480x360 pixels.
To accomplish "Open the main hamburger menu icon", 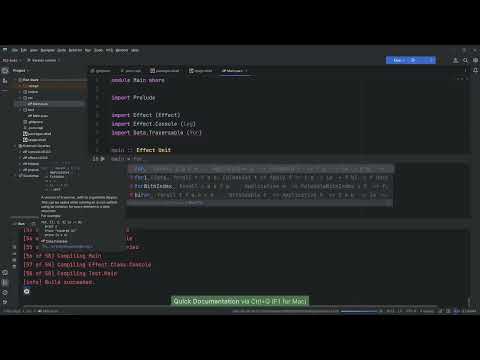I will pyautogui.click(x=5, y=50).
